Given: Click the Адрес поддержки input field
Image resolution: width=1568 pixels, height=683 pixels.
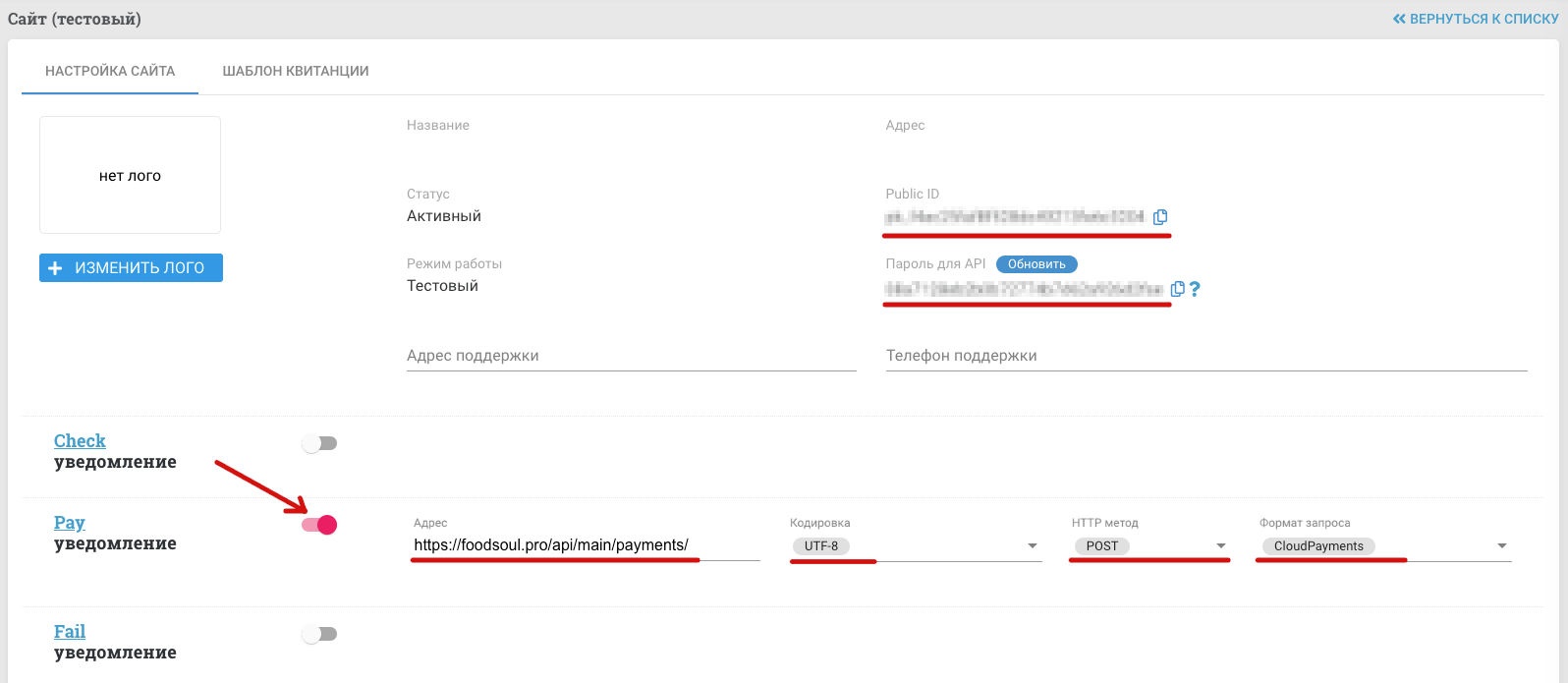Looking at the screenshot, I should [x=631, y=356].
